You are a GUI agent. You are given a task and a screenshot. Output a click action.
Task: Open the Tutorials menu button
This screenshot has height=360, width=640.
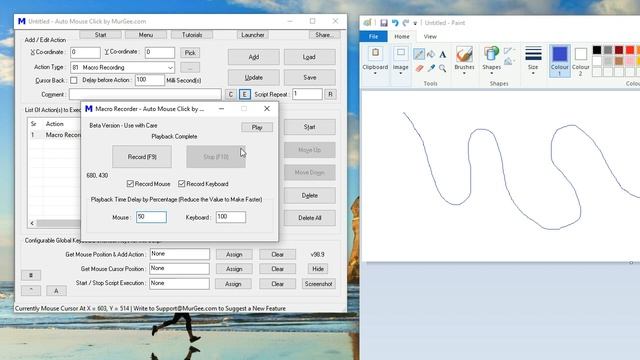pyautogui.click(x=192, y=35)
